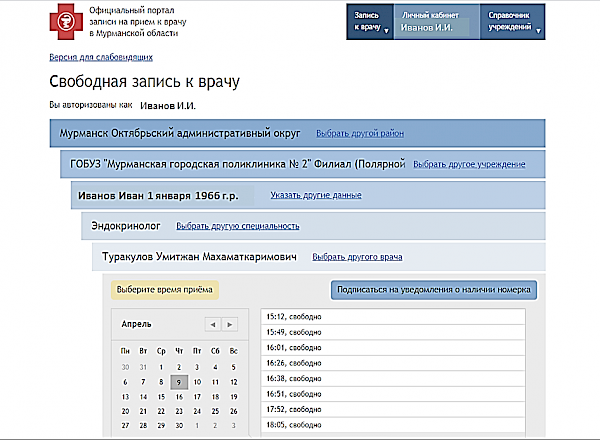Go to previous month in calendar
The image size is (600, 440).
tap(211, 324)
